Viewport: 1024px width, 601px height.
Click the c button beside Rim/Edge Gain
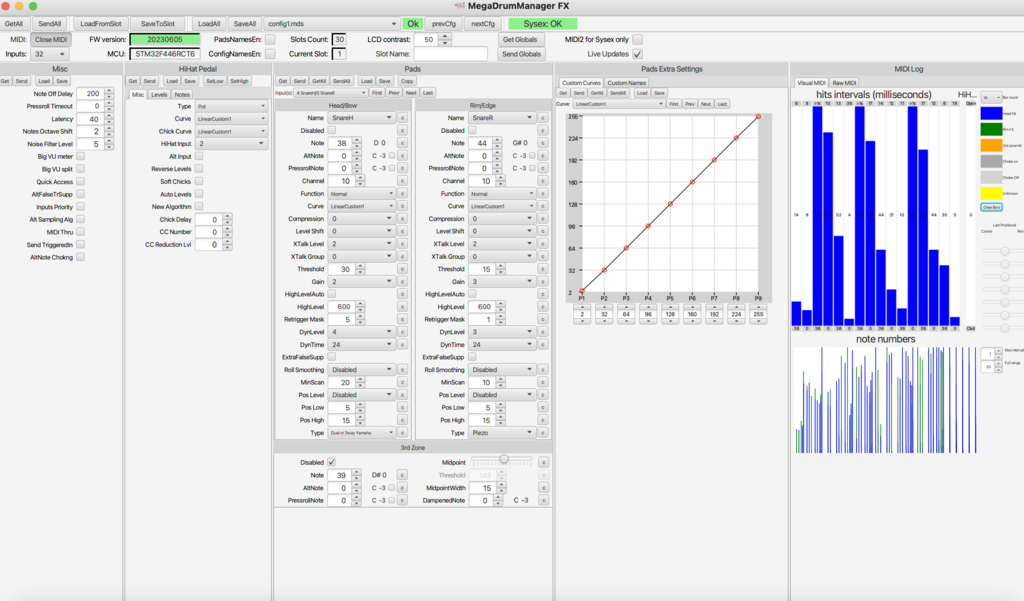tap(543, 282)
